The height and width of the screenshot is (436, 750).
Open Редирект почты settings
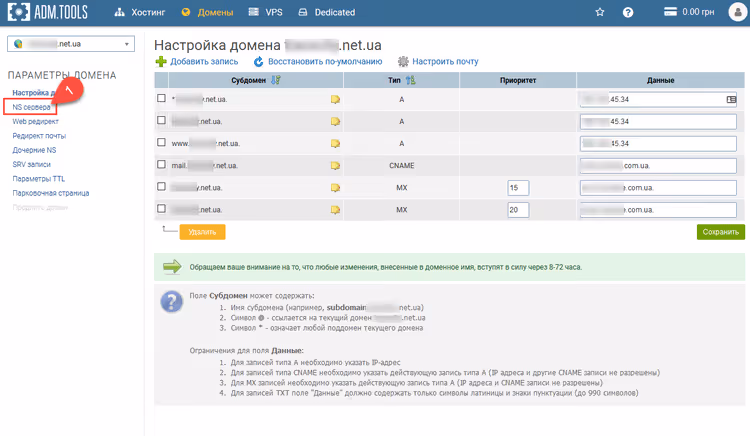(x=39, y=136)
